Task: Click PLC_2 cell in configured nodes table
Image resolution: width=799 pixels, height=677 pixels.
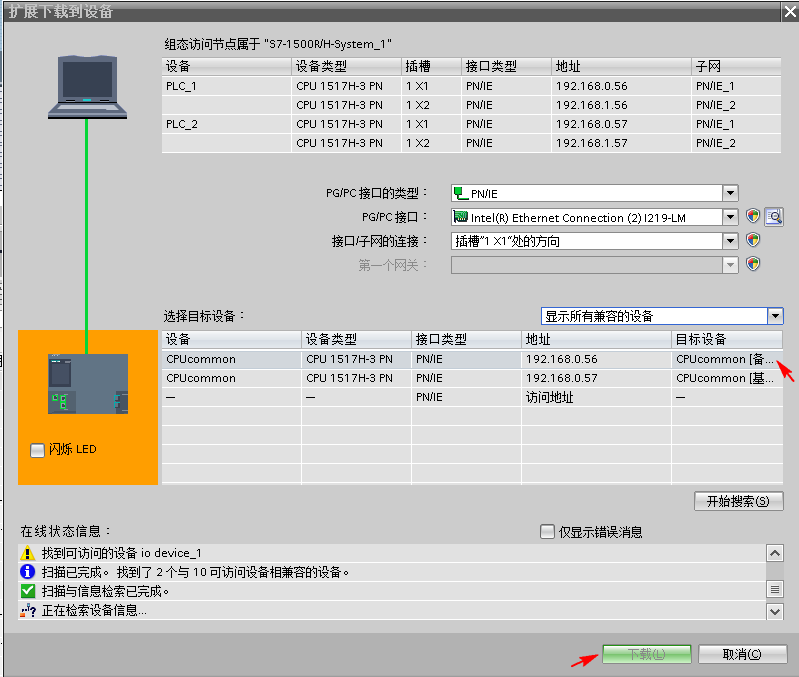Action: tap(226, 124)
